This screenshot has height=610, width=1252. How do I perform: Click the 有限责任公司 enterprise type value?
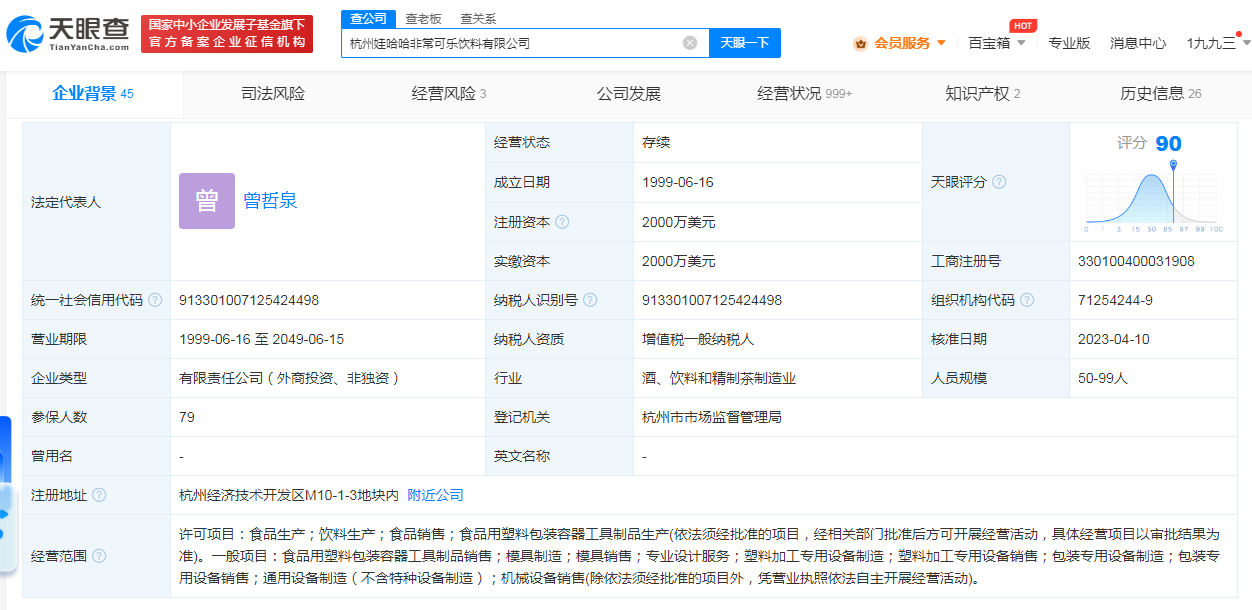290,378
